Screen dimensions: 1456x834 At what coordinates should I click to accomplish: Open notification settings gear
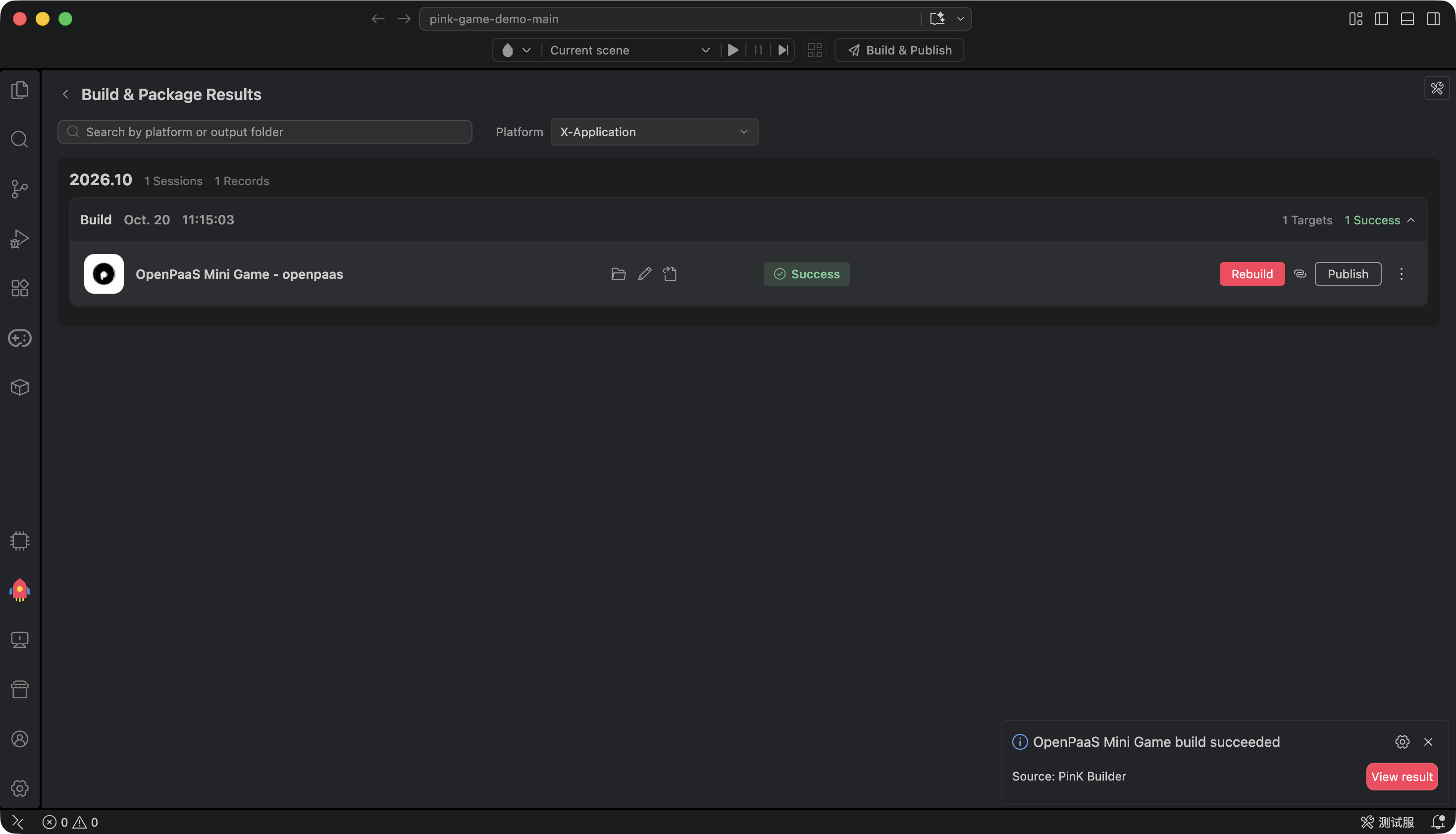(x=1402, y=742)
